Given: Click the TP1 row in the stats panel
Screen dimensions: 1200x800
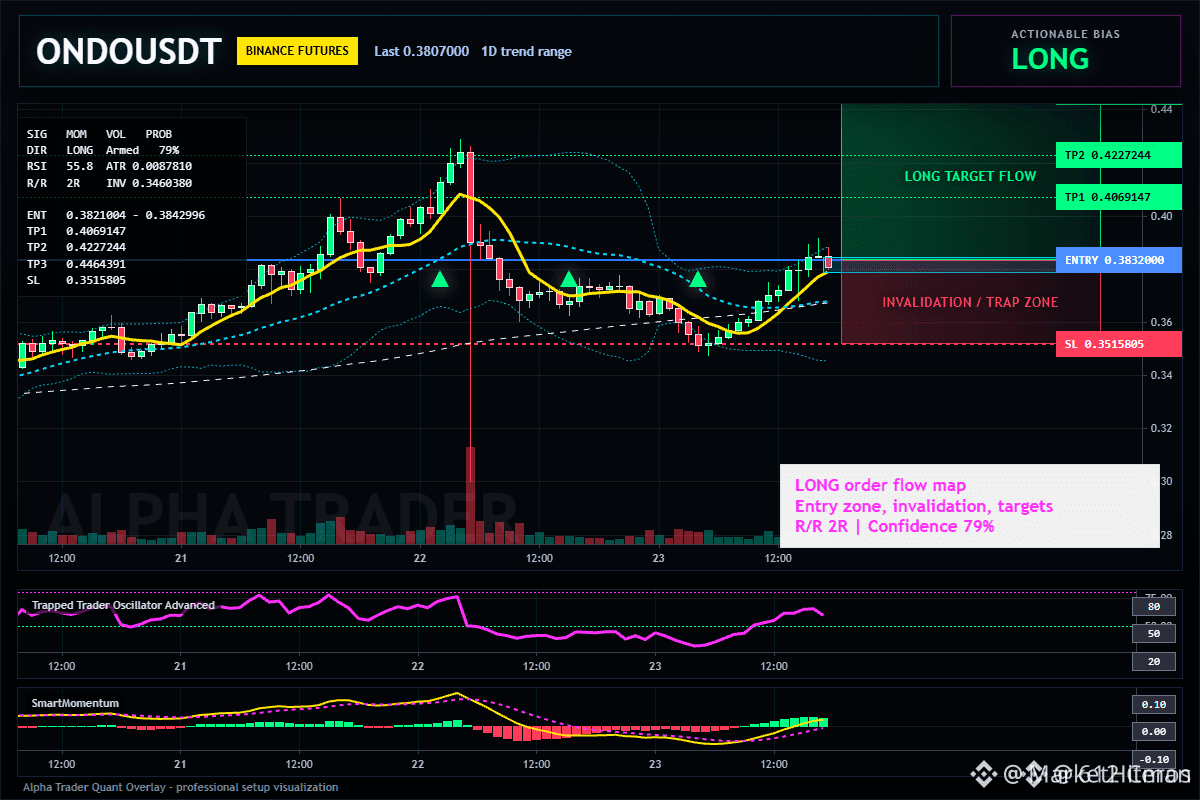Looking at the screenshot, I should (x=76, y=231).
